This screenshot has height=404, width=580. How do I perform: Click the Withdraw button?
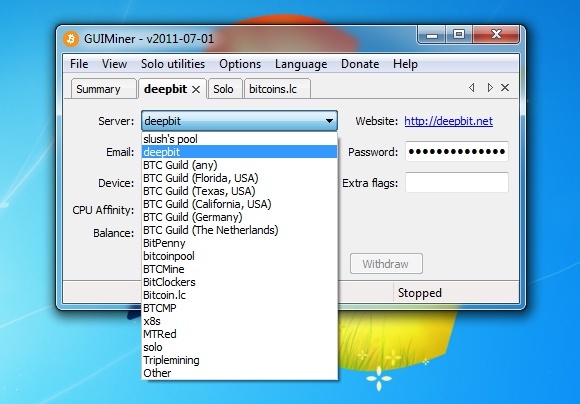coord(386,264)
